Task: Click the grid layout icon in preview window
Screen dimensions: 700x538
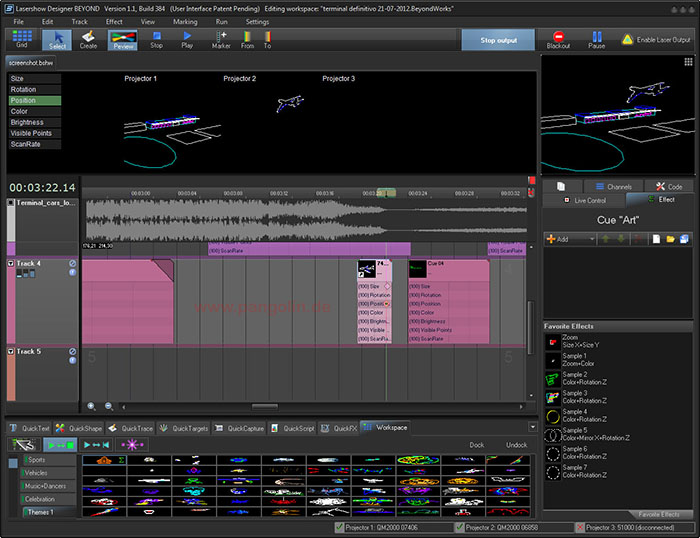Action: coord(688,62)
